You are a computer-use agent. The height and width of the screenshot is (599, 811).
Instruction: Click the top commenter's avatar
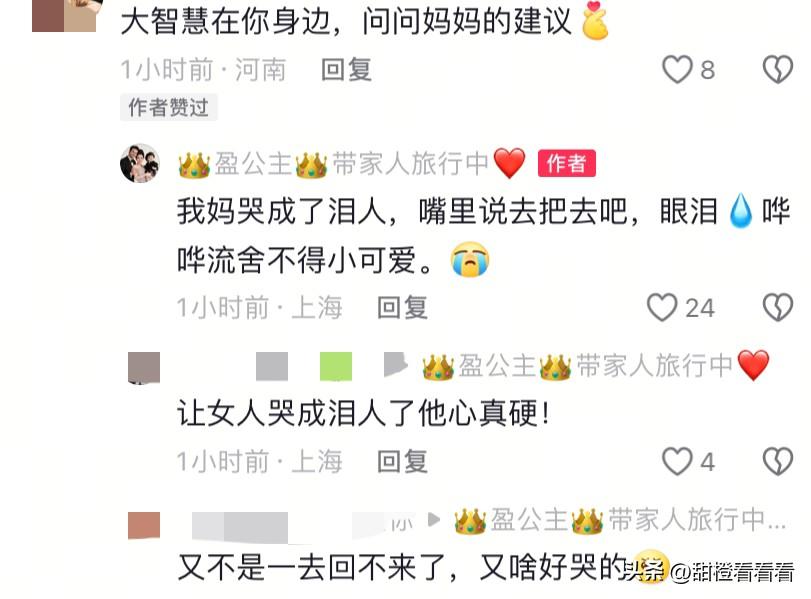64,16
